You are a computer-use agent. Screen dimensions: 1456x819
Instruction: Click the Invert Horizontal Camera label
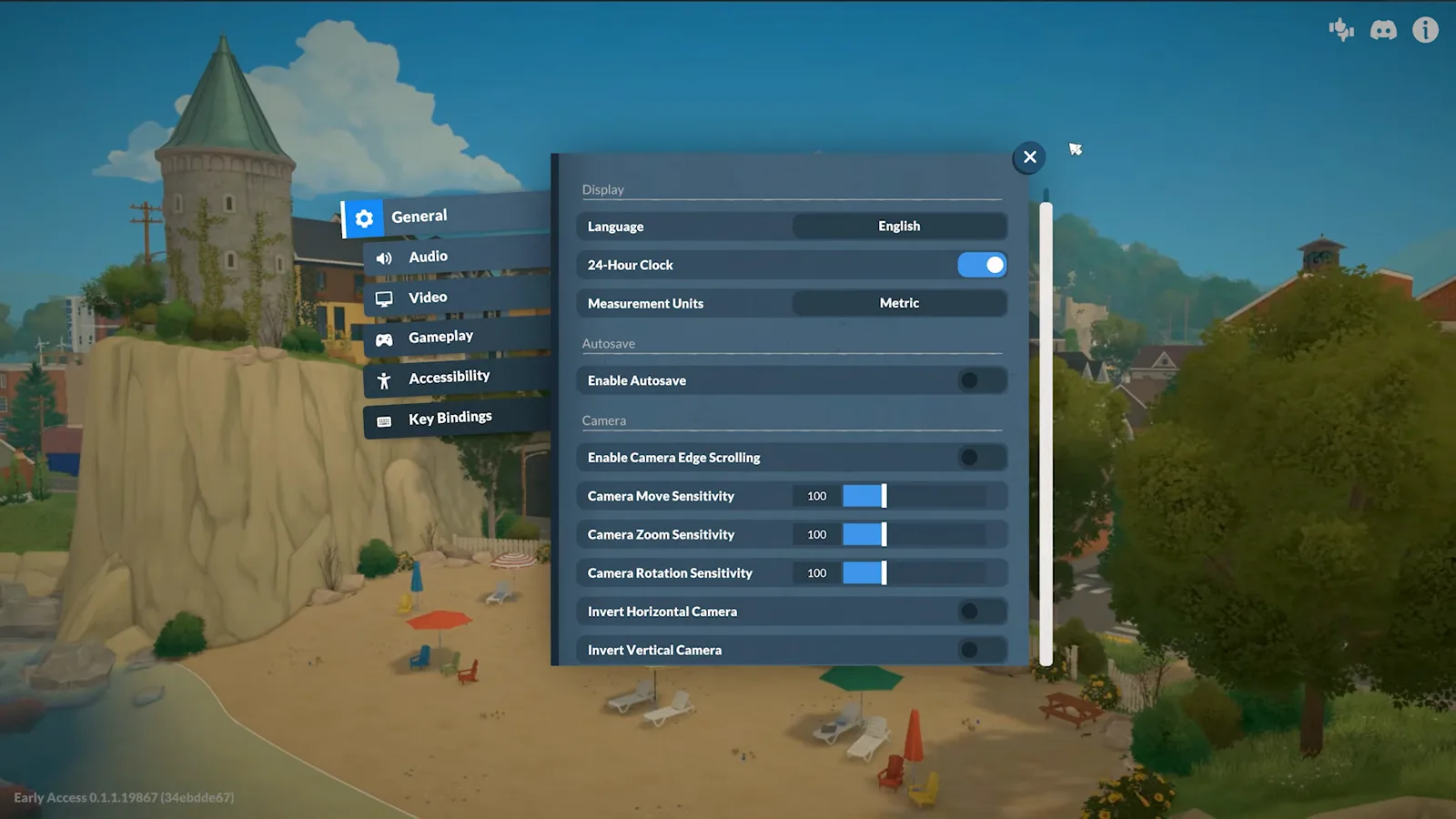click(x=662, y=612)
